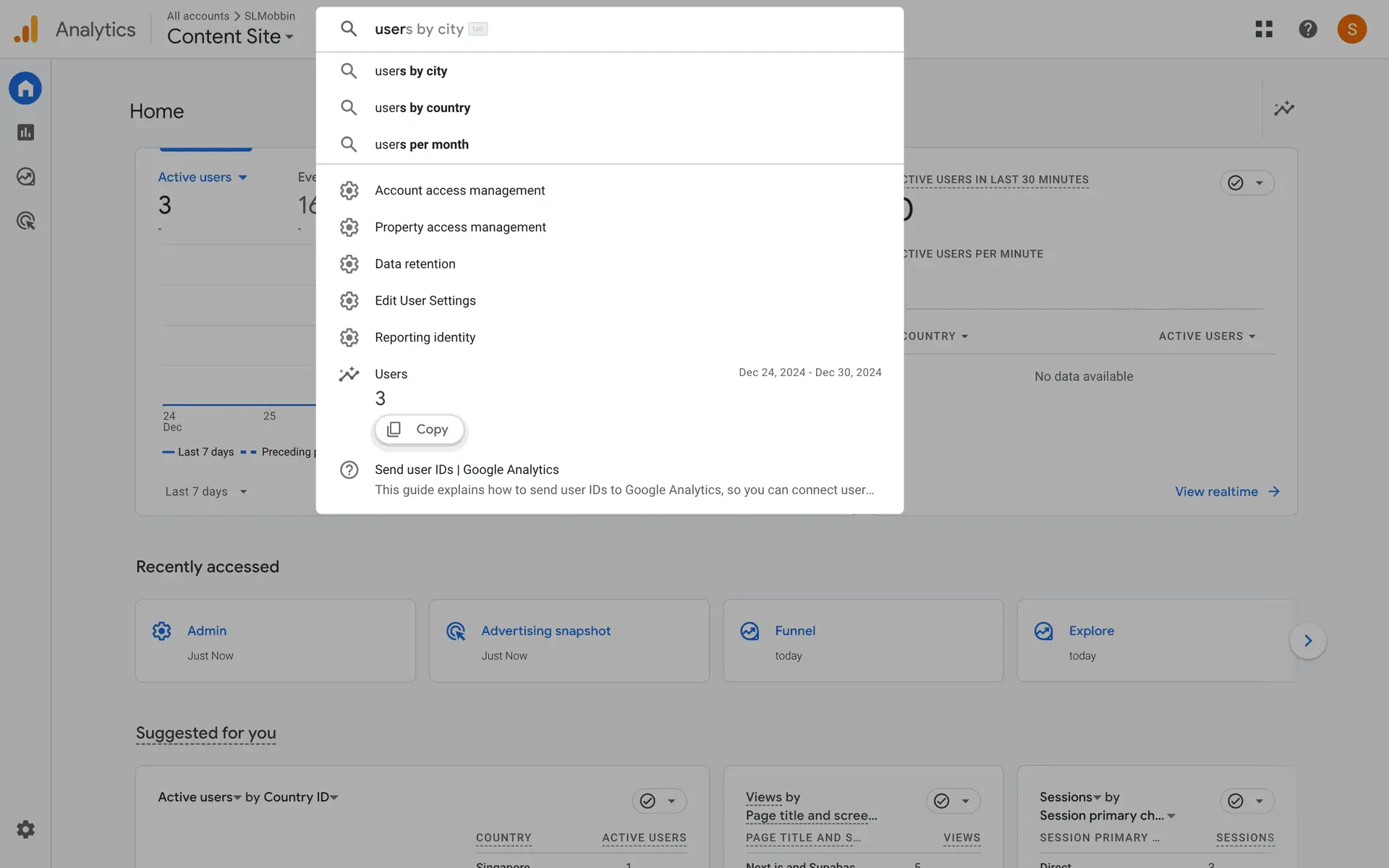Select the 'users by country' suggestion

click(x=422, y=108)
